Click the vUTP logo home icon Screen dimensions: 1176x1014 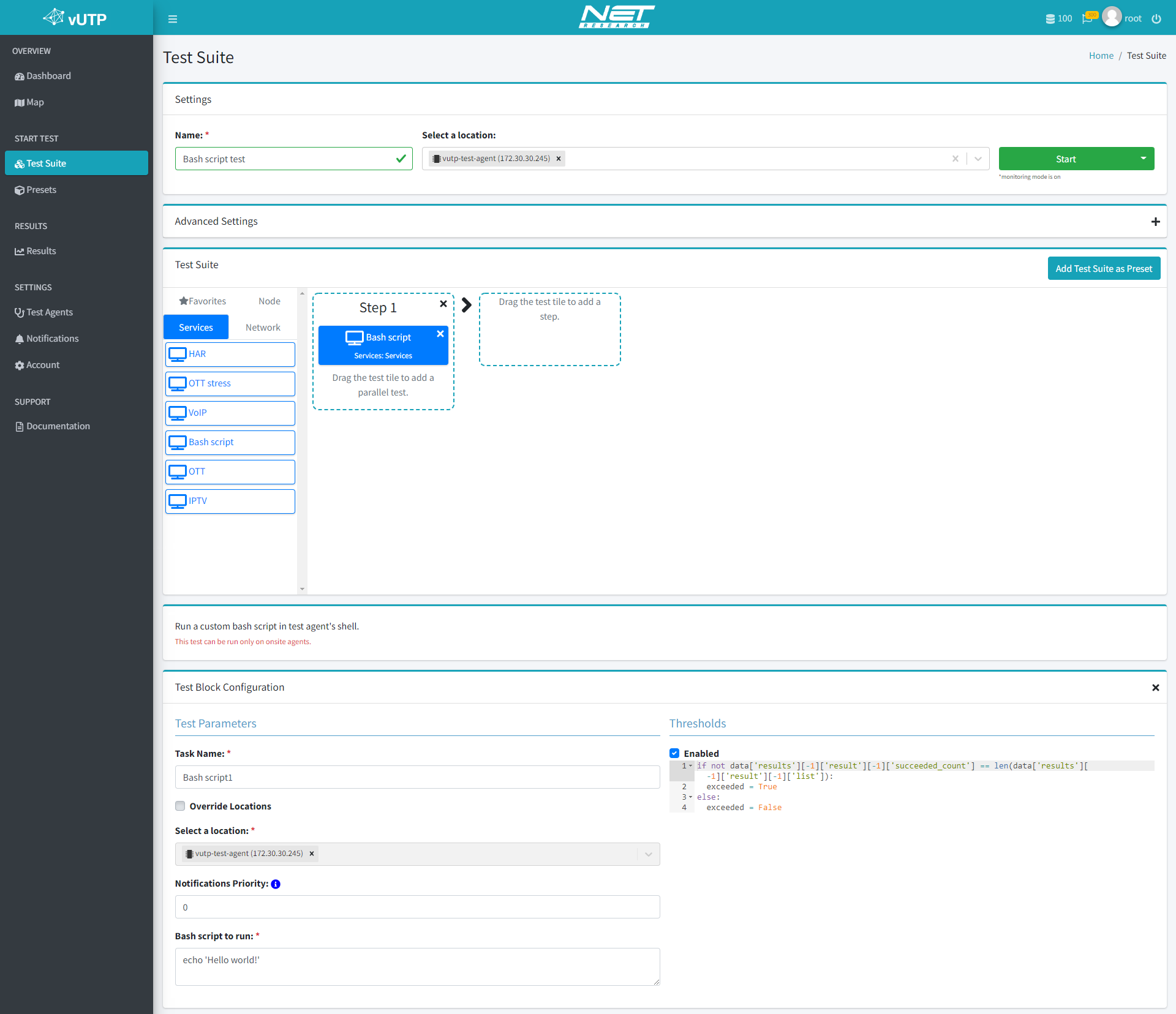75,17
